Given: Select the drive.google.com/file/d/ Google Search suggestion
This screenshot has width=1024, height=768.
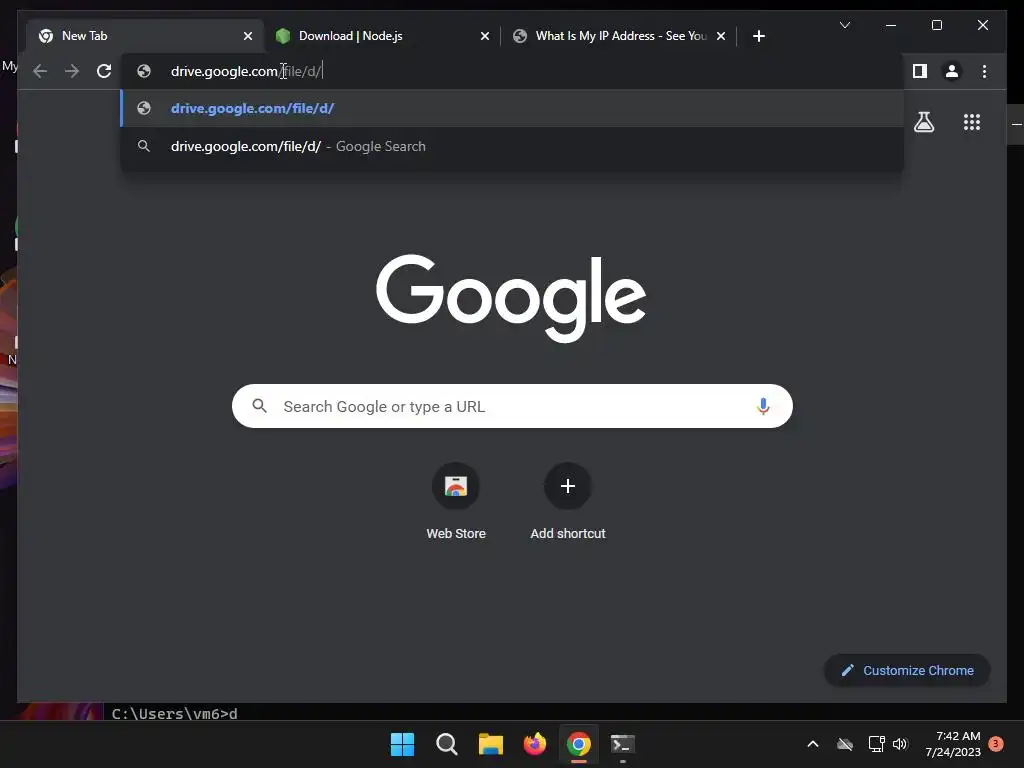Looking at the screenshot, I should tap(513, 146).
